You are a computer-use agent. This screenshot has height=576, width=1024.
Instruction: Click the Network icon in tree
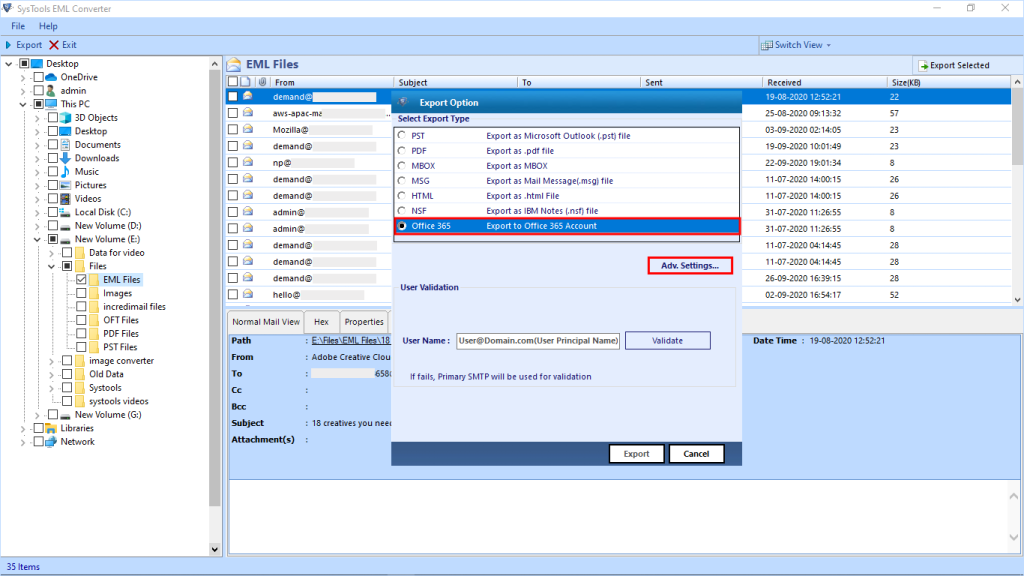click(x=51, y=442)
